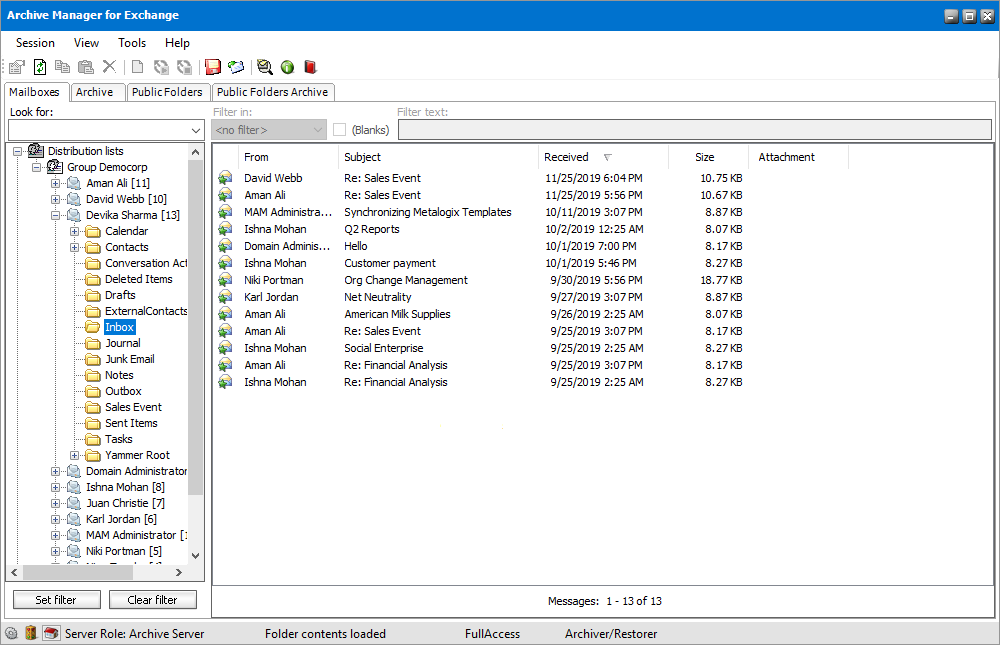Open the Look for dropdown
The image size is (1000, 645).
point(195,131)
